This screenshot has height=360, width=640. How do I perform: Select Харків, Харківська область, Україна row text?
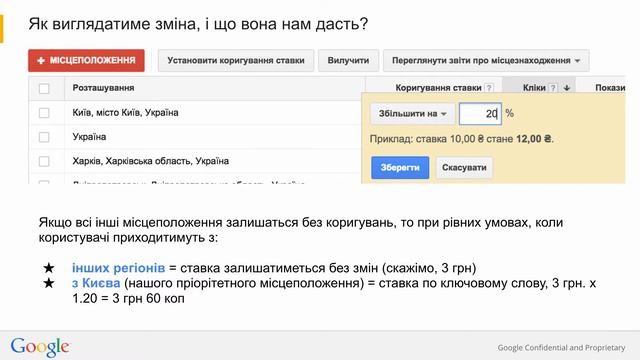(151, 161)
